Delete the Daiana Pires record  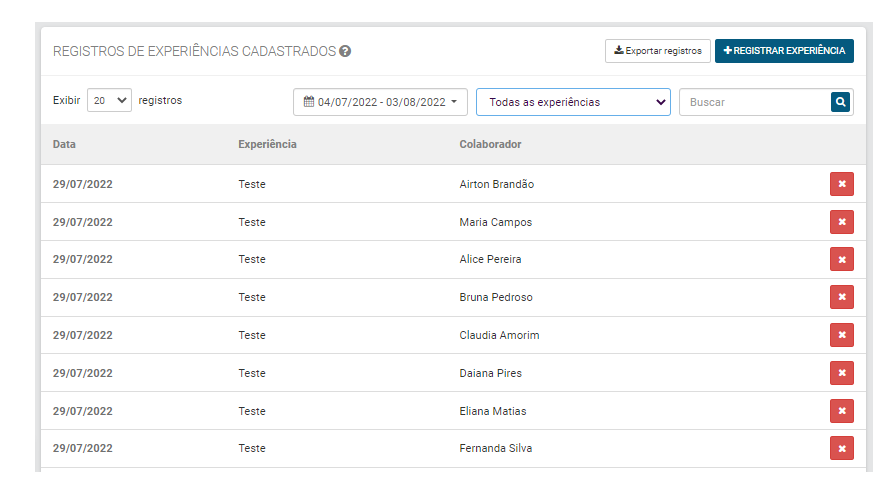[841, 373]
